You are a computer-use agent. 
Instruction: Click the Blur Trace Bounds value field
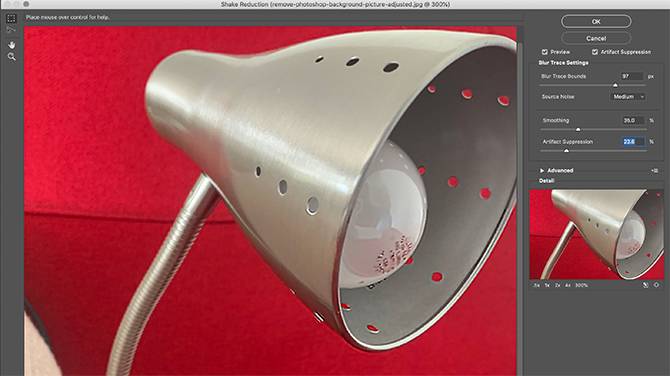pos(632,76)
